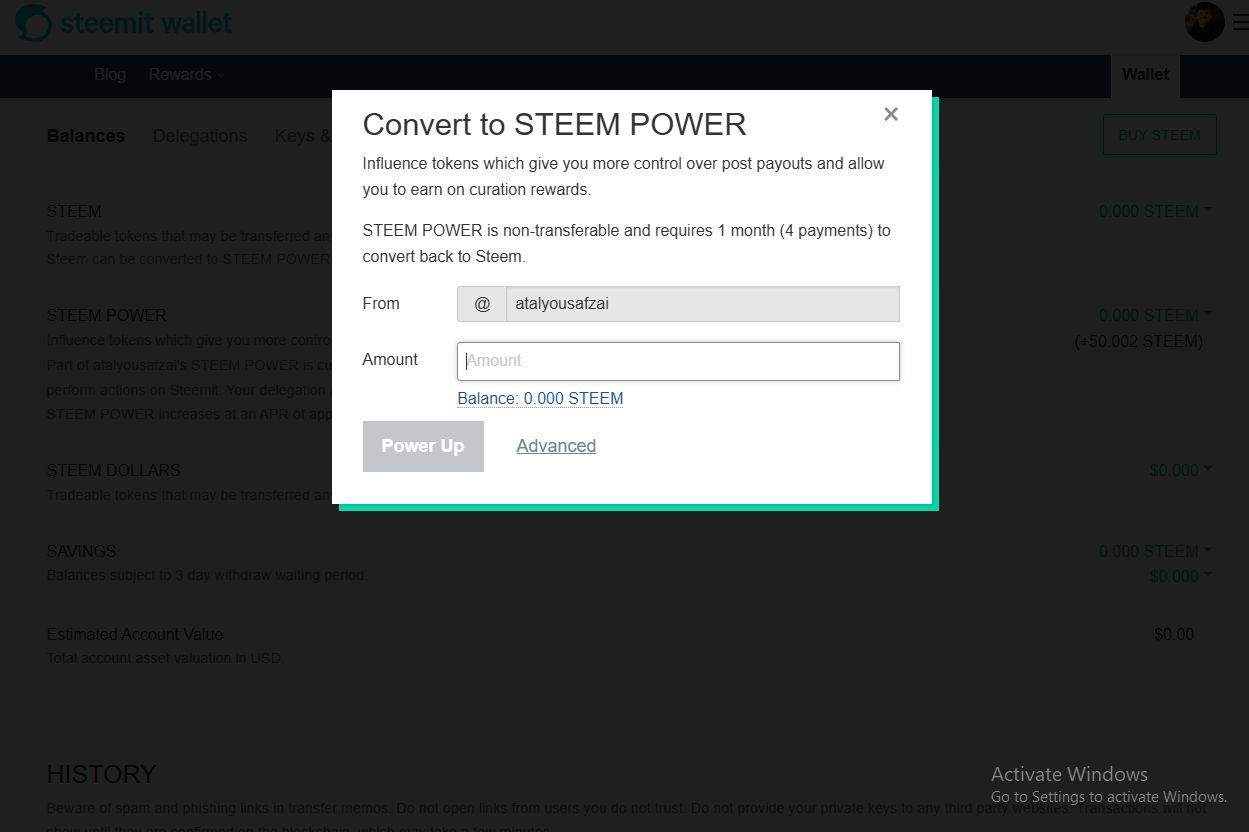The image size is (1249, 832).
Task: Open the Blog menu
Action: (110, 74)
